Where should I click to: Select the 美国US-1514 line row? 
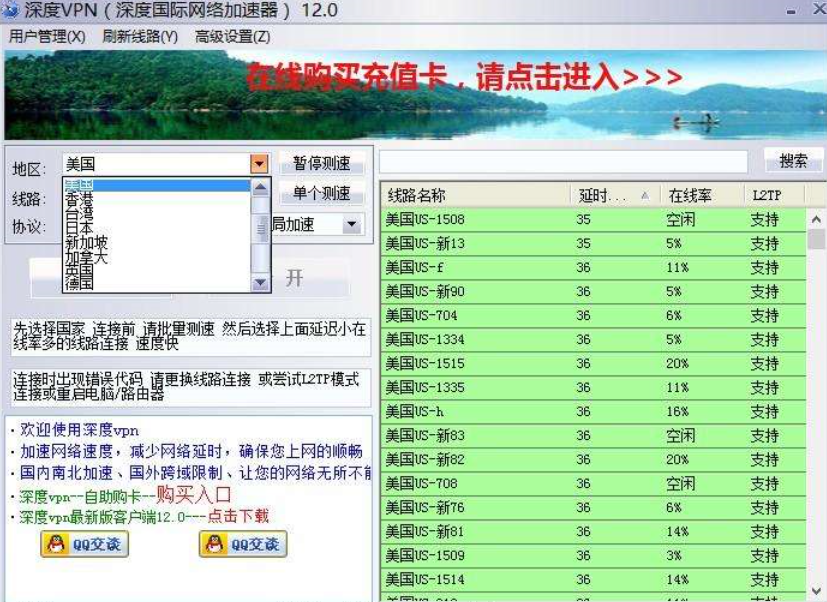(x=593, y=579)
